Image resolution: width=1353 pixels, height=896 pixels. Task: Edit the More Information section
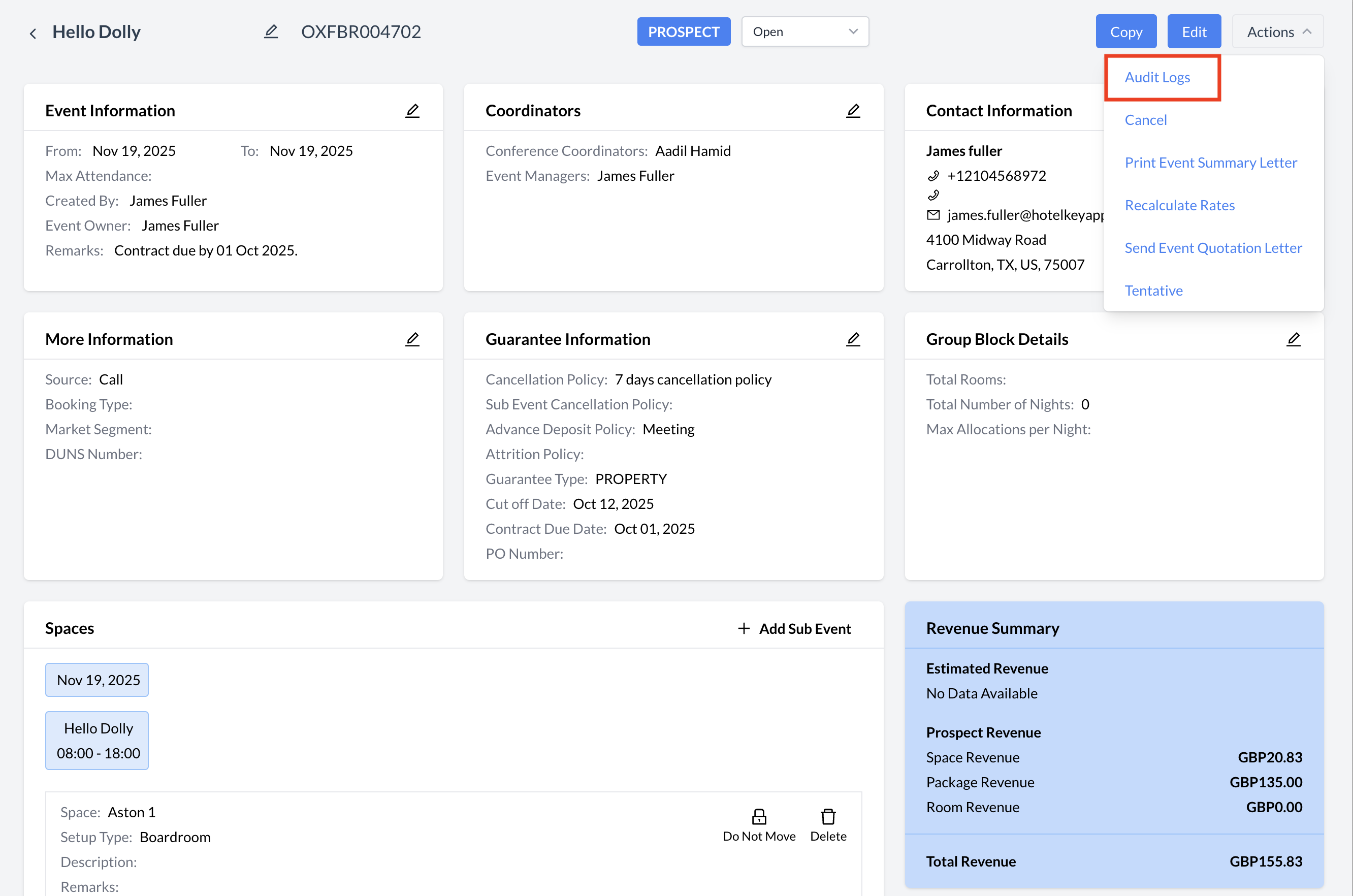pyautogui.click(x=412, y=339)
